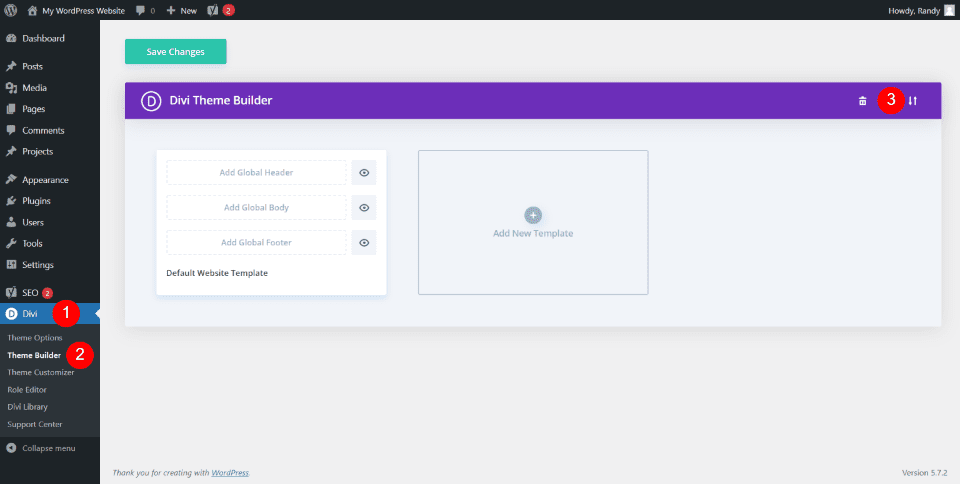Click the user avatar in admin bar
960x484 pixels.
tap(949, 10)
